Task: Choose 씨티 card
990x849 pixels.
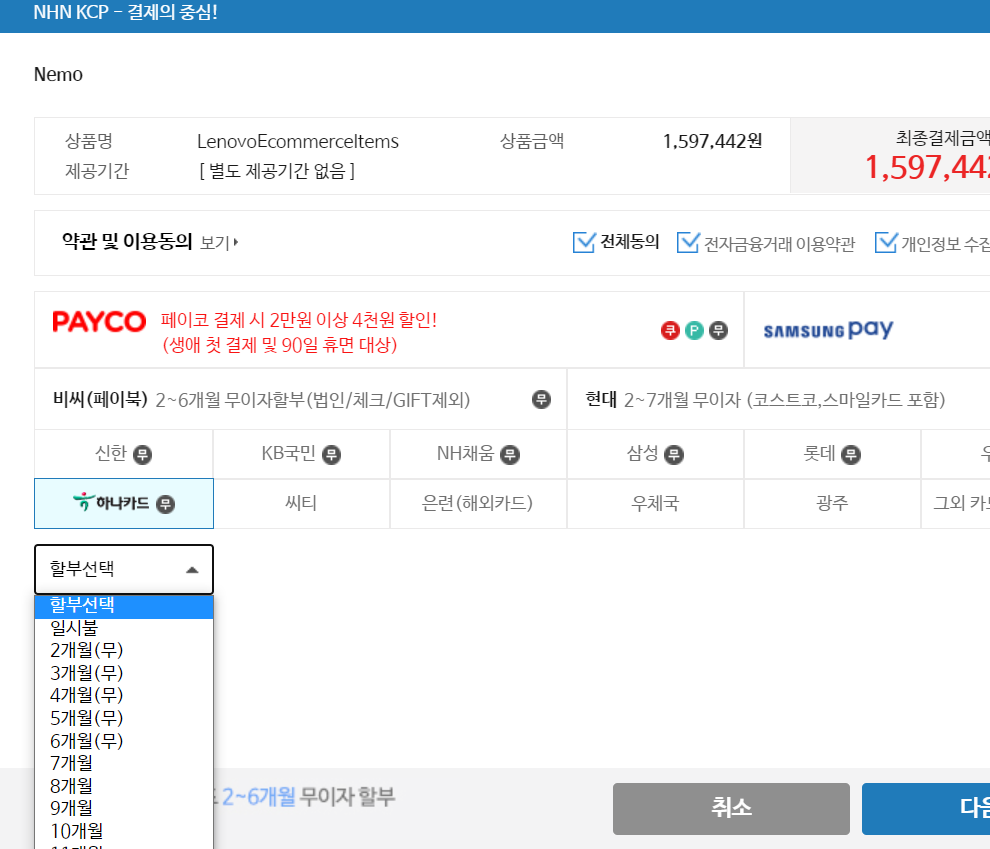Action: (301, 503)
